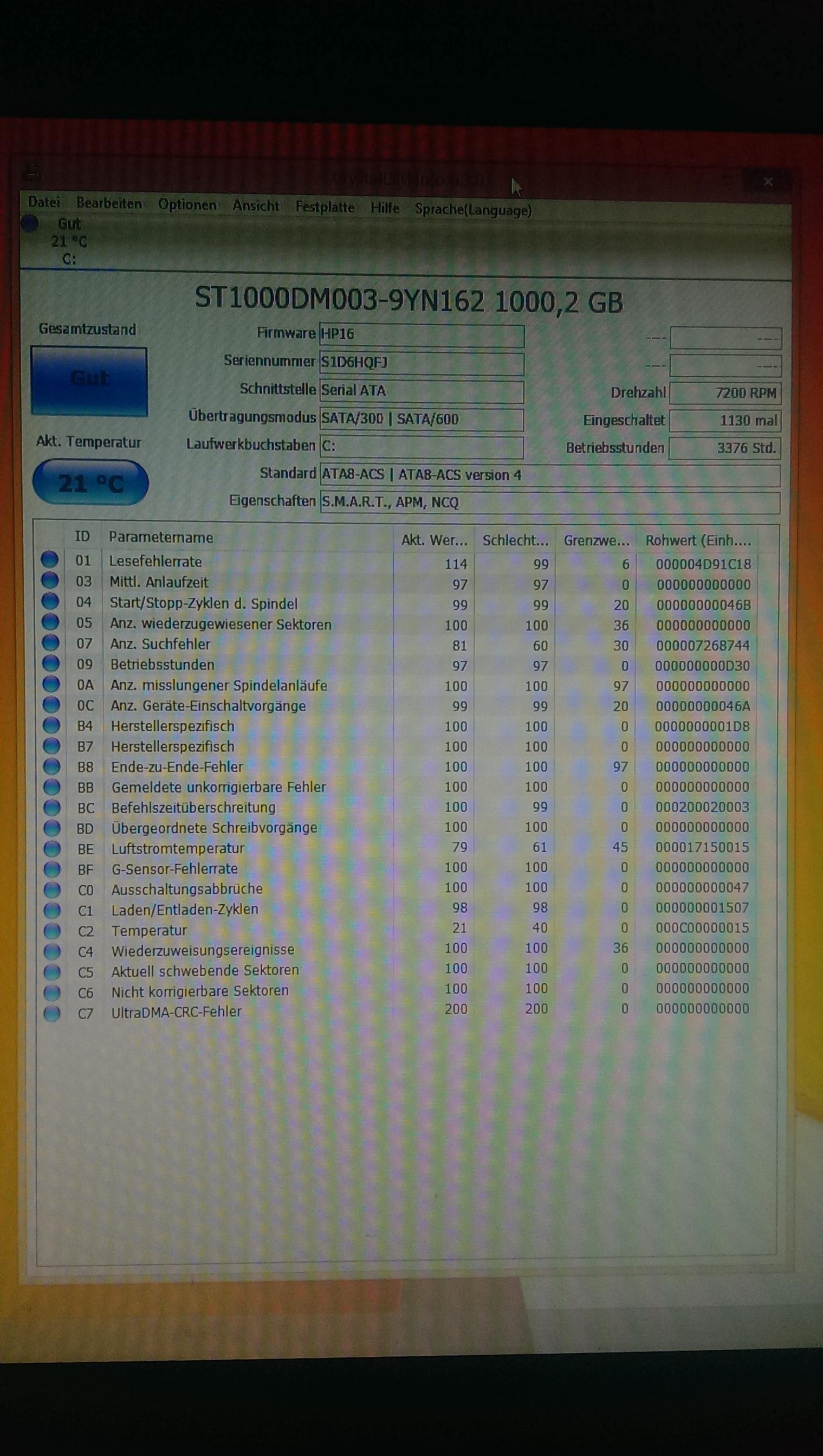This screenshot has width=823, height=1456.
Task: Click the Betriebsstunden field 3376 Std.
Action: pyautogui.click(x=725, y=448)
